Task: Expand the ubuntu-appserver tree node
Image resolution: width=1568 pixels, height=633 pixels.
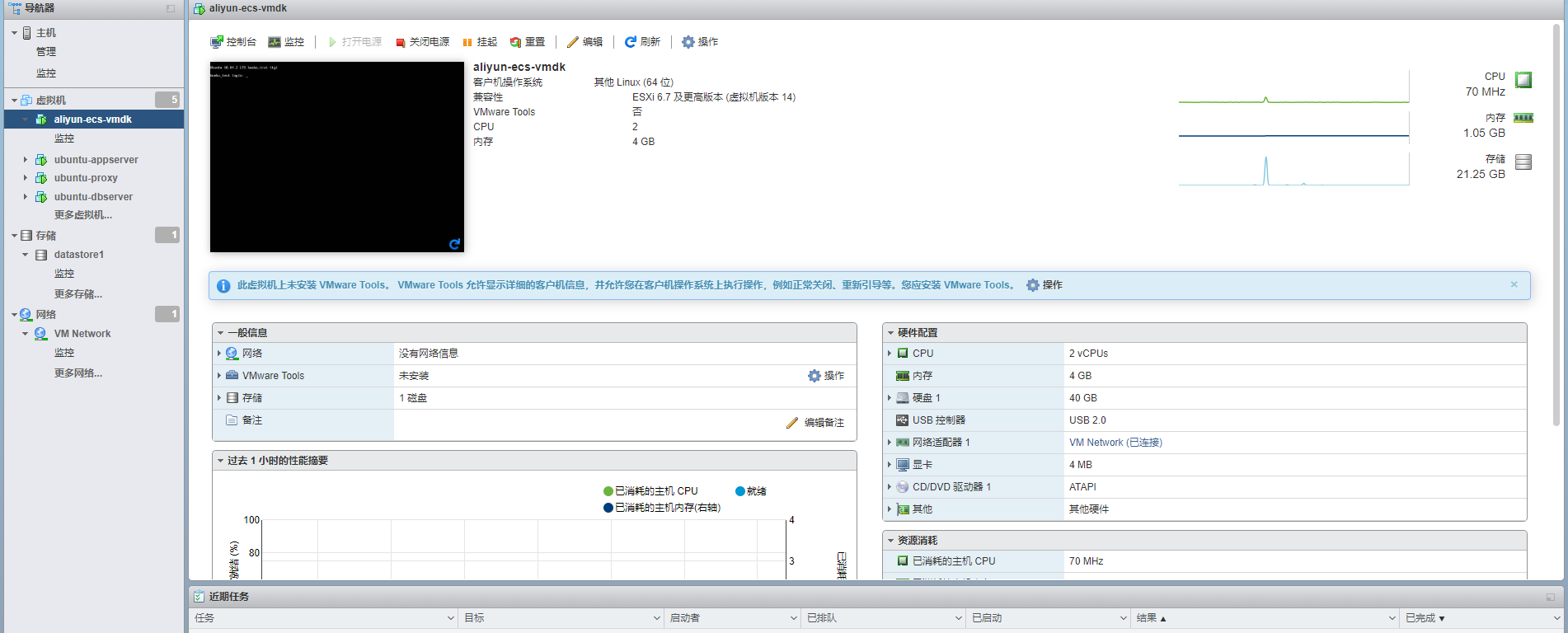Action: 26,160
